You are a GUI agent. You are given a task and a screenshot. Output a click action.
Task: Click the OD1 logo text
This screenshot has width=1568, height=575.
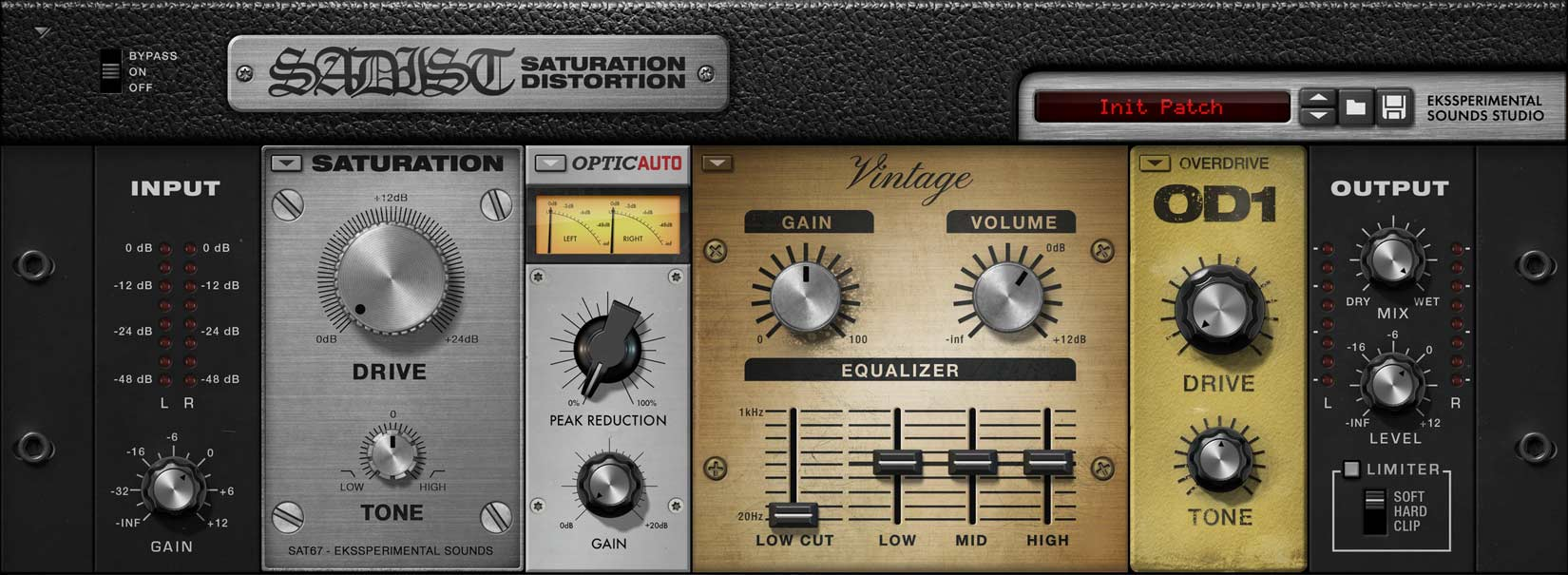tap(1214, 204)
